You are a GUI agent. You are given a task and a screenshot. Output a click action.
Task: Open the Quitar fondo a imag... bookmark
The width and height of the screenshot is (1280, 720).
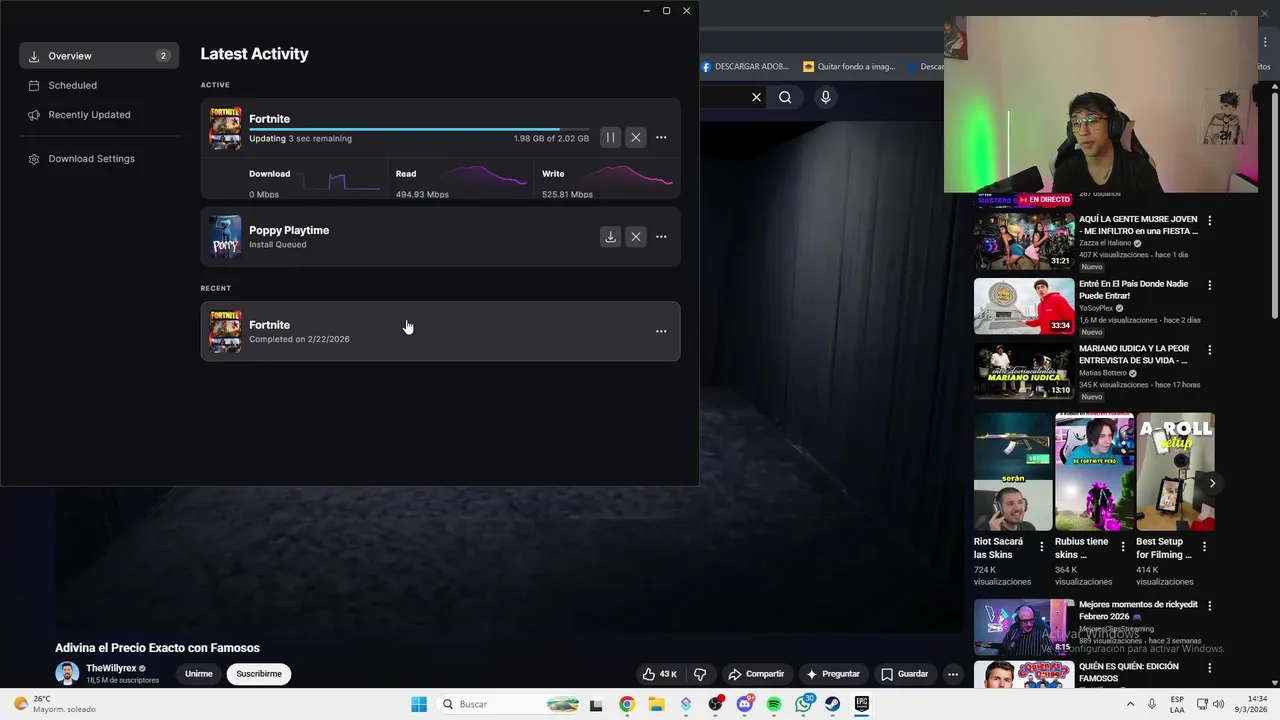coord(849,67)
